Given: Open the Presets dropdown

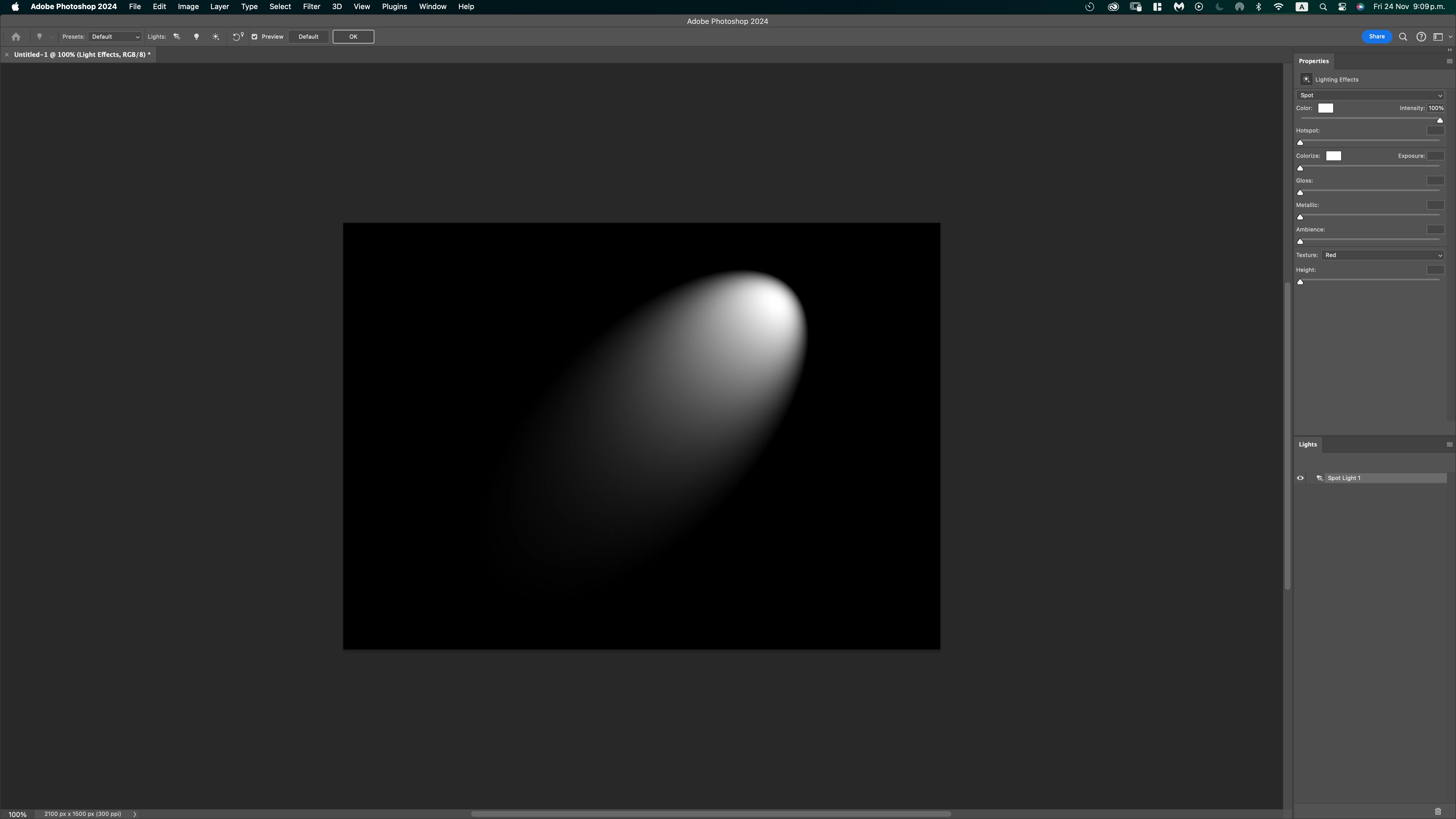Looking at the screenshot, I should [x=115, y=37].
